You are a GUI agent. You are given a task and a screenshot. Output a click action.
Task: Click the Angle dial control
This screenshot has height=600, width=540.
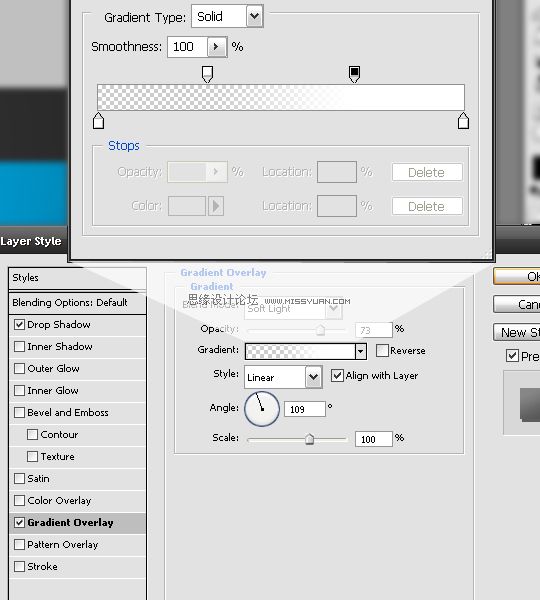tap(262, 409)
